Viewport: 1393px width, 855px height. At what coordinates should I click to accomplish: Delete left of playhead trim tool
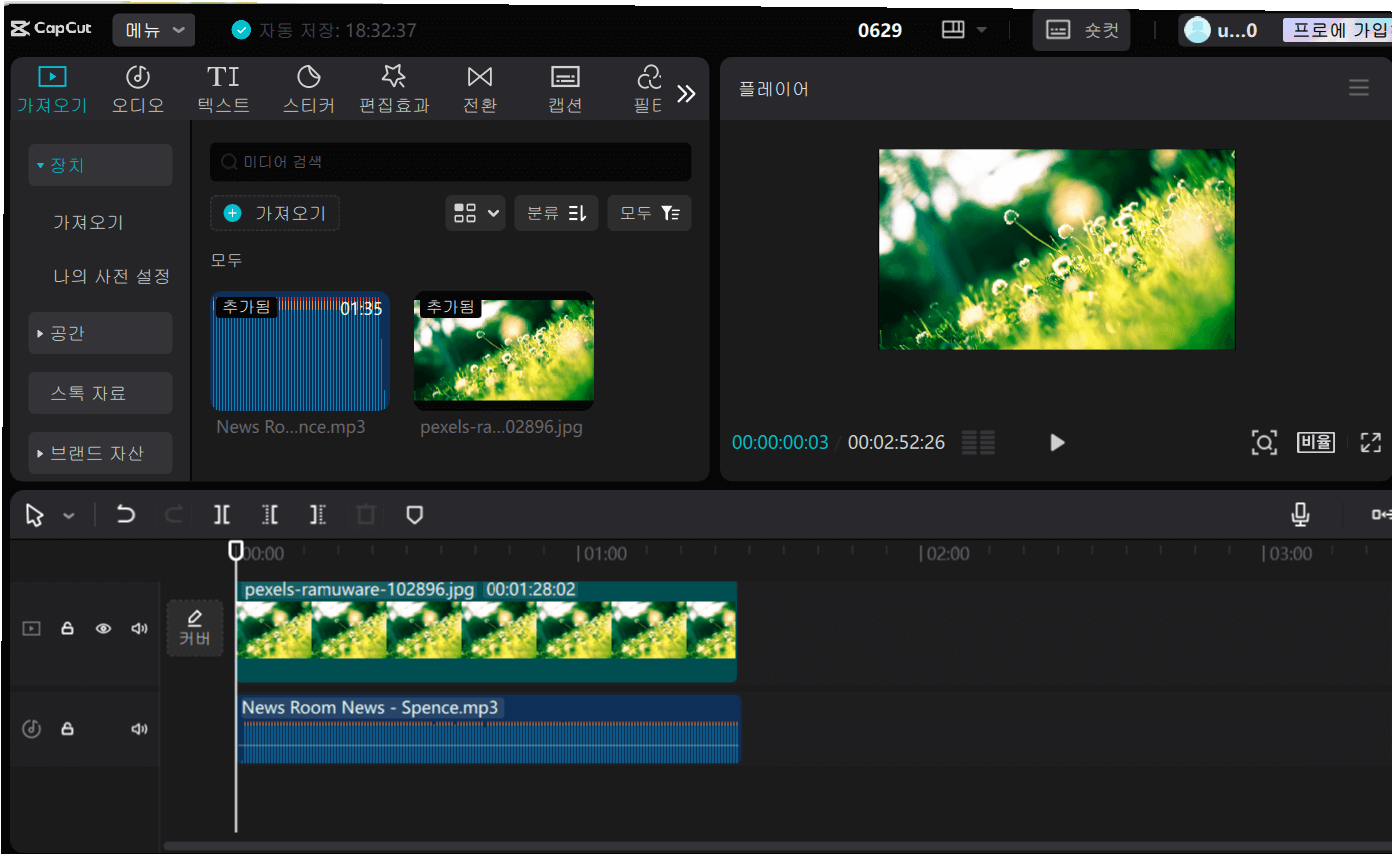coord(270,515)
